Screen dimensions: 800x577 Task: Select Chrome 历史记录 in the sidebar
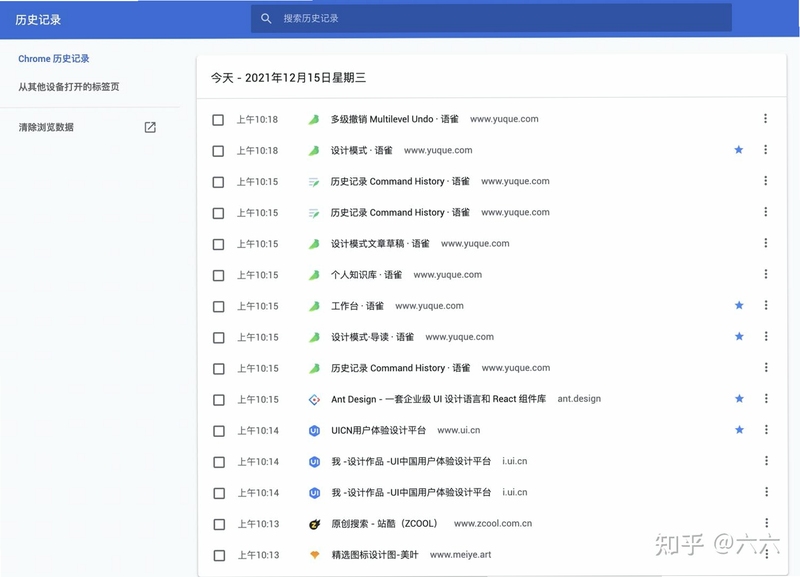point(54,59)
